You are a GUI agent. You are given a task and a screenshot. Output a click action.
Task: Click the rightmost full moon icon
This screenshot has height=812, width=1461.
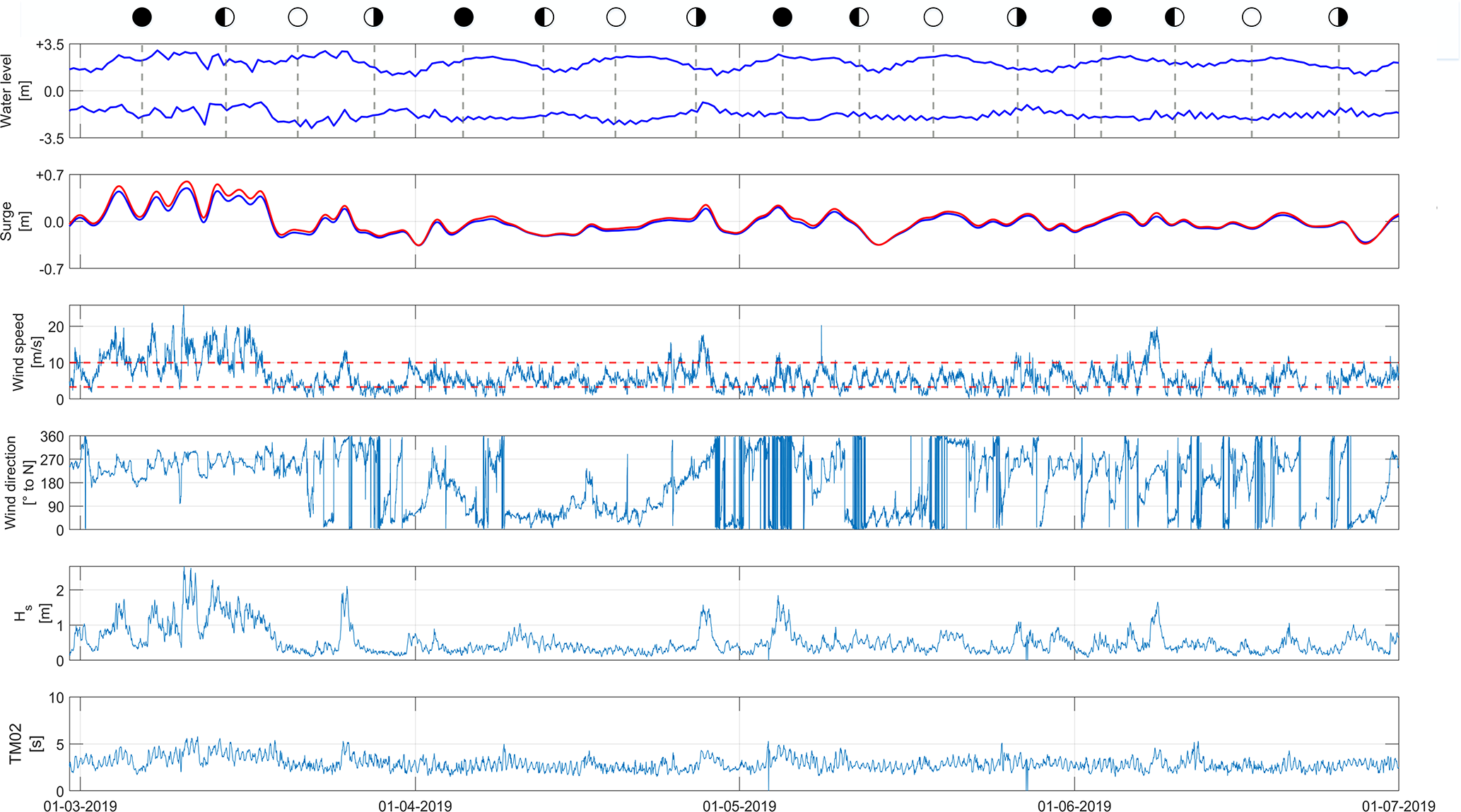[1251, 17]
